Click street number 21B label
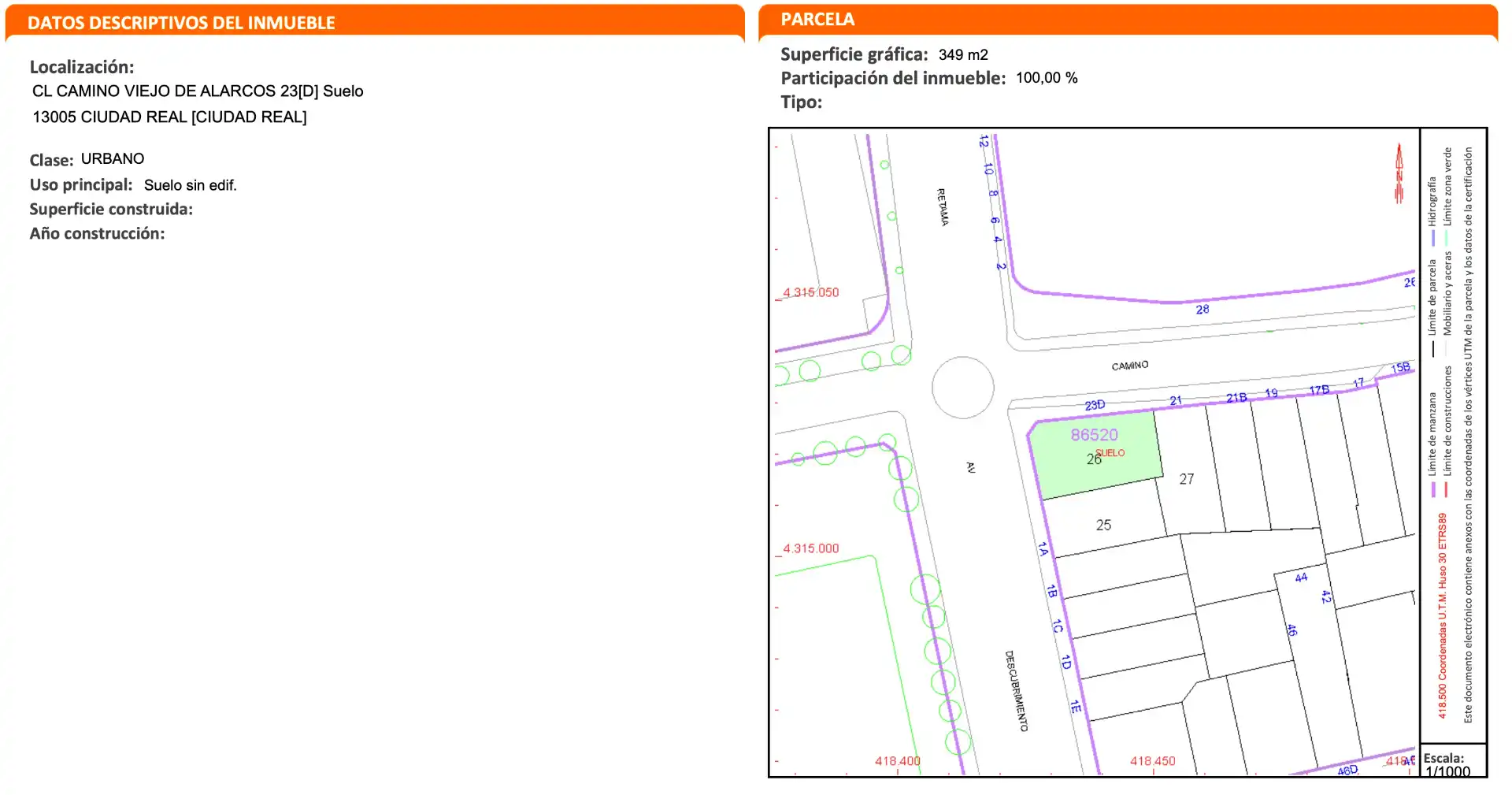This screenshot has height=795, width=1512. point(1236,398)
